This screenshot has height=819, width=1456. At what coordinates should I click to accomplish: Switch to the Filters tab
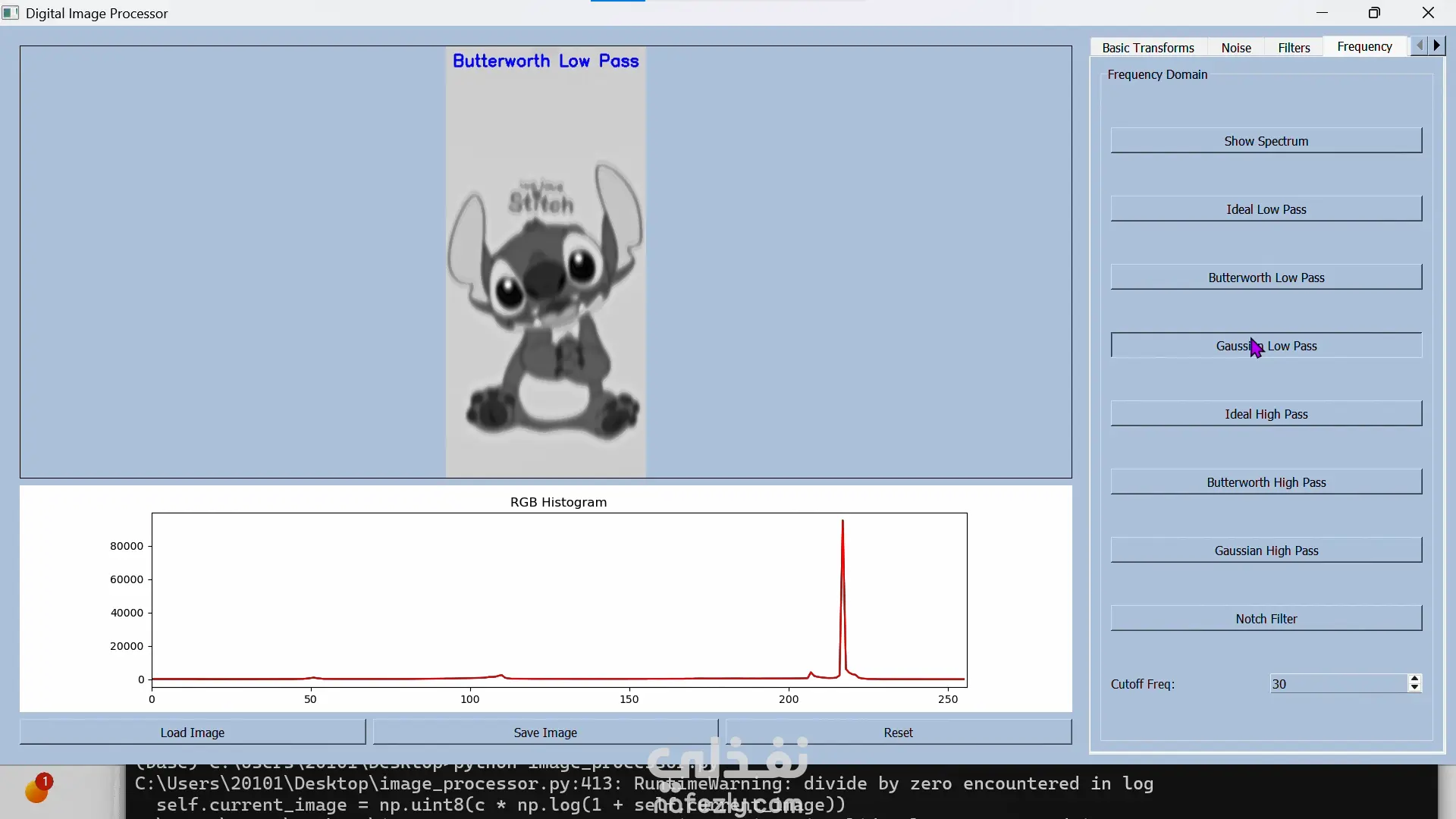(1293, 48)
